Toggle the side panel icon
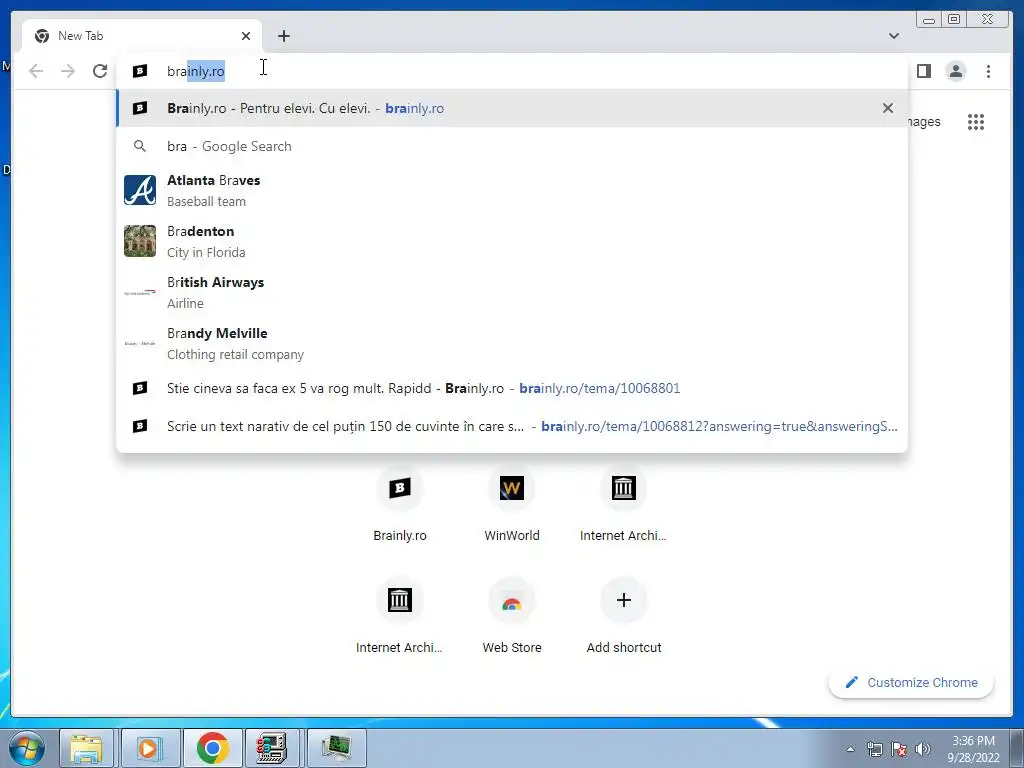The image size is (1024, 768). point(923,71)
